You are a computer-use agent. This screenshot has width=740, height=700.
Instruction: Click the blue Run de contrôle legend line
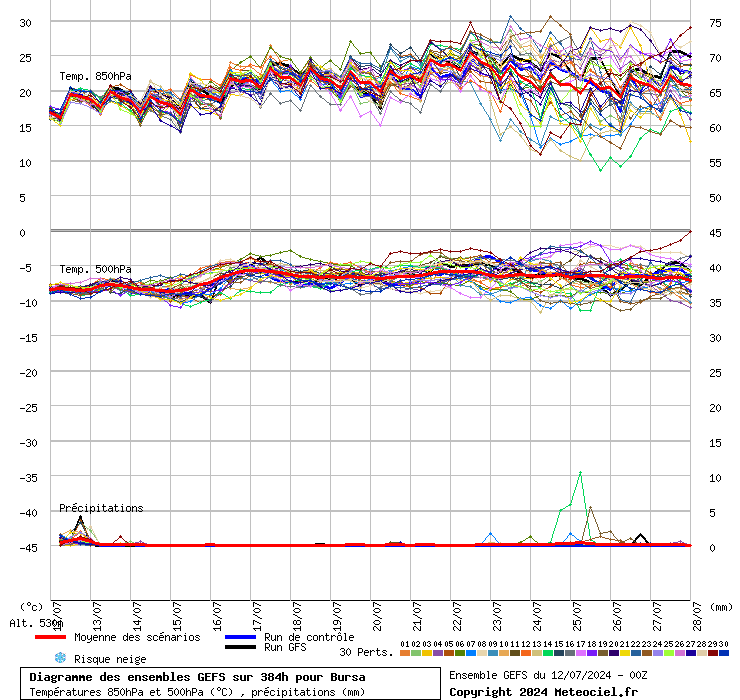(241, 637)
